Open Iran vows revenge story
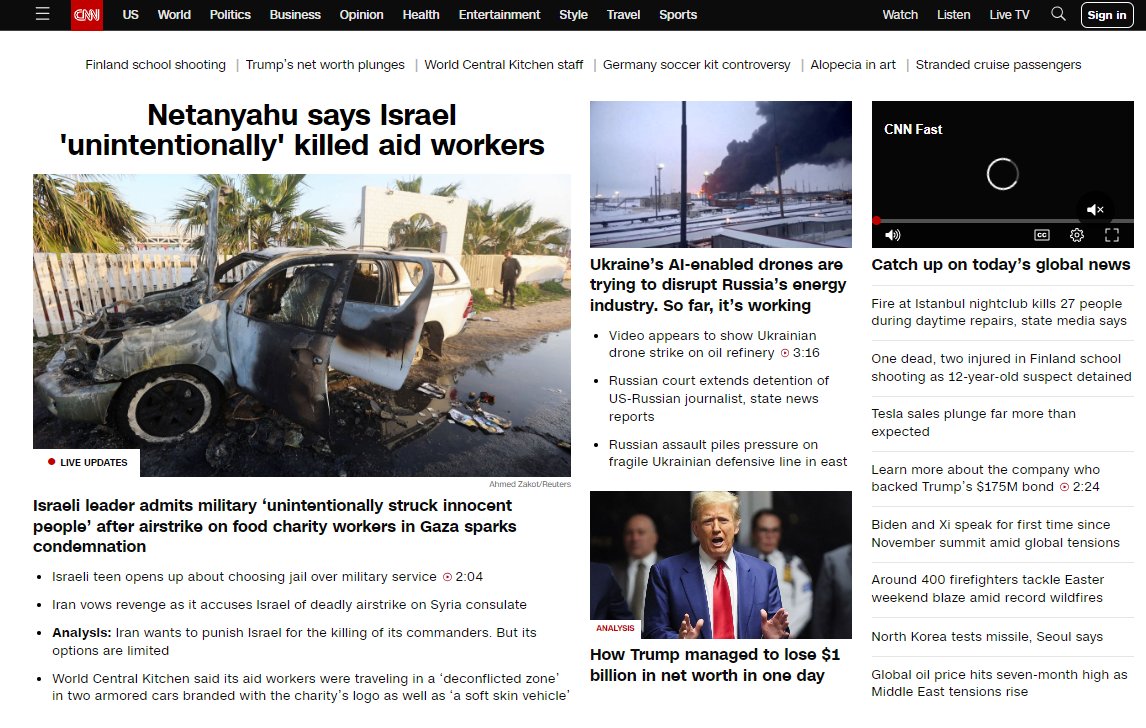1146x728 pixels. (289, 604)
